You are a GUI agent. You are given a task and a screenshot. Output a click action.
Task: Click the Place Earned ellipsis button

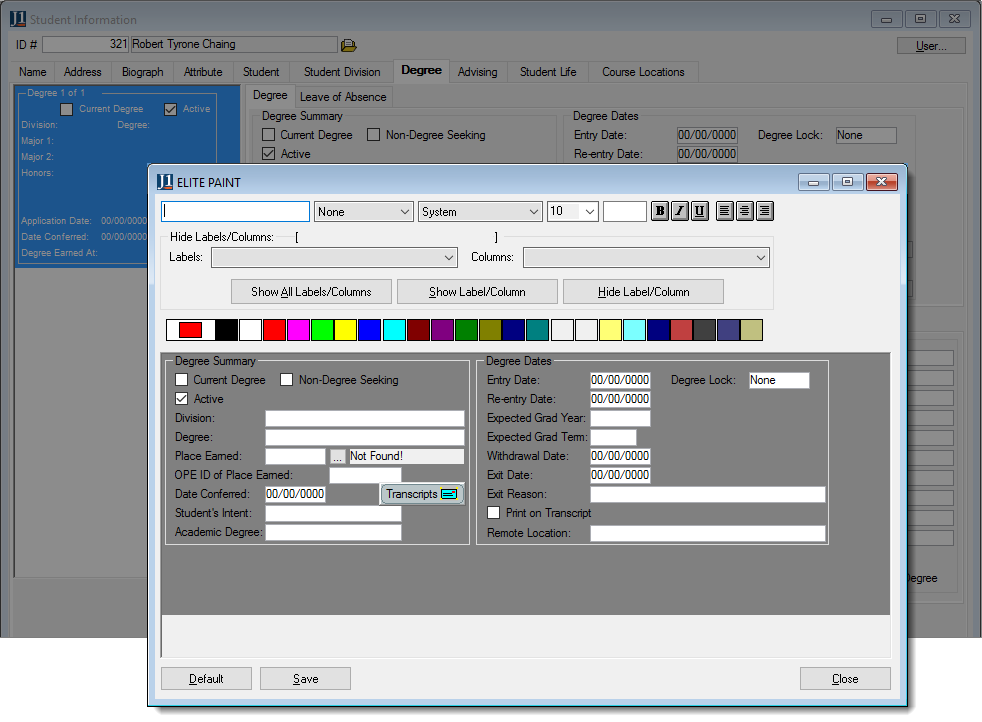pyautogui.click(x=337, y=456)
